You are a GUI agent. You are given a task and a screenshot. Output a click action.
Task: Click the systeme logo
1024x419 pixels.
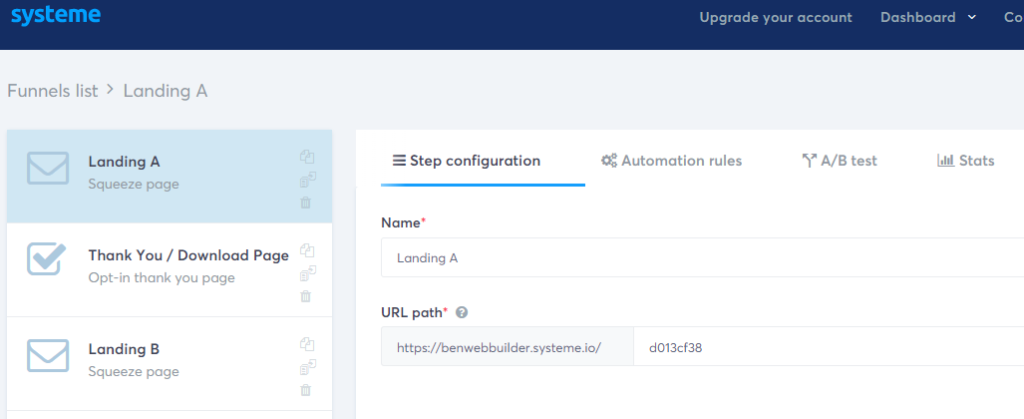(56, 14)
